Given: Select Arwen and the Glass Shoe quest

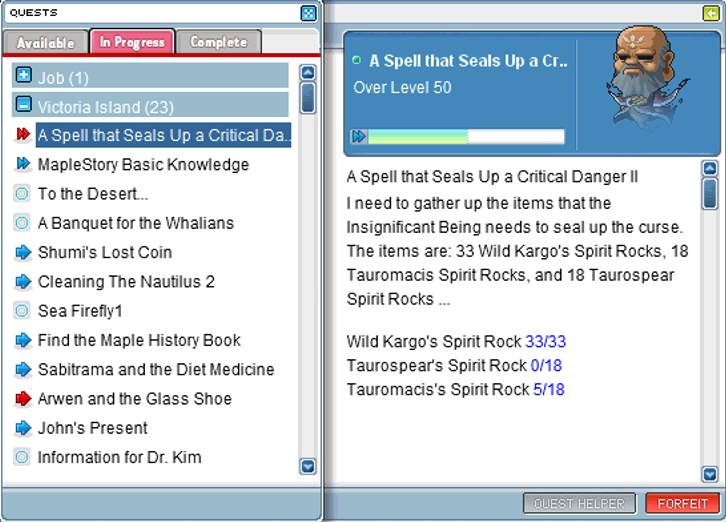Looking at the screenshot, I should 135,398.
